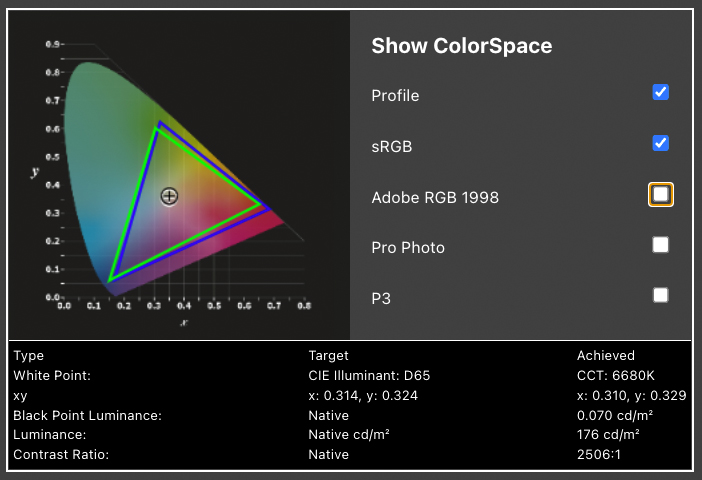
Task: Enable the P3 colorspace checkbox
Action: point(660,296)
